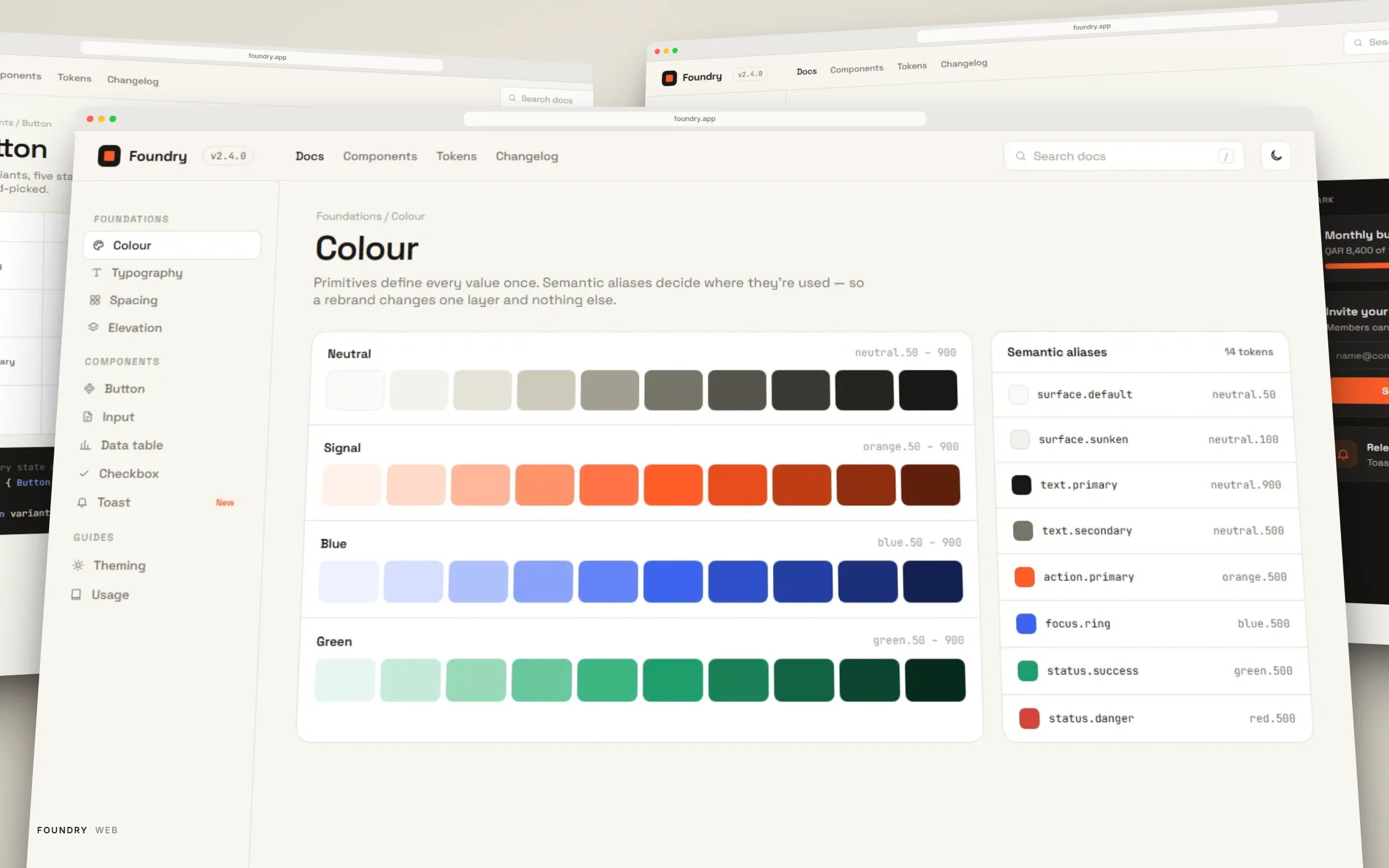The image size is (1389, 868).
Task: Click the Typography T icon in the sidebar
Action: [x=97, y=273]
